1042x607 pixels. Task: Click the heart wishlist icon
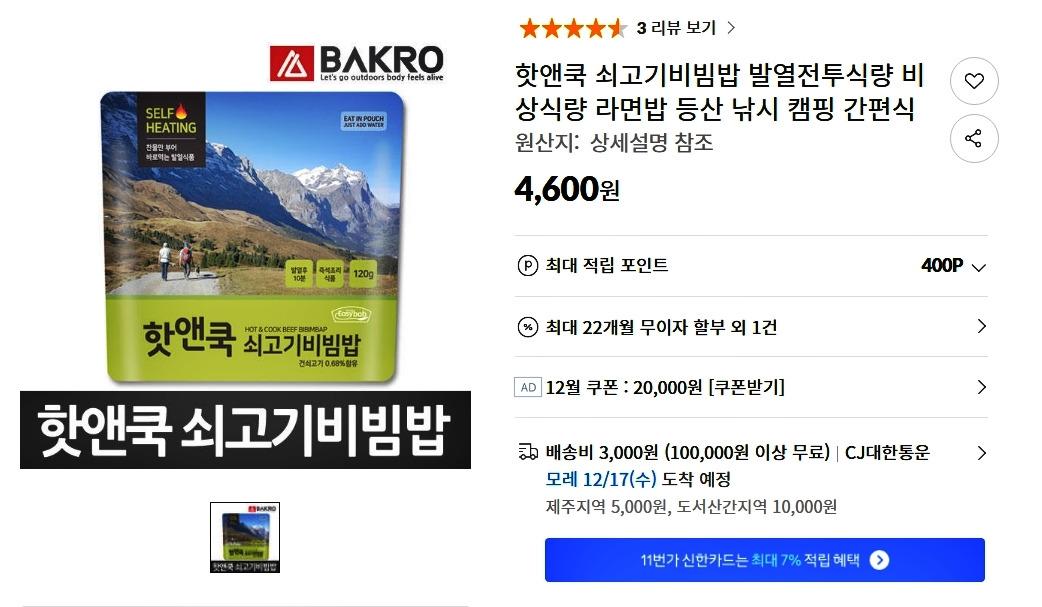[x=974, y=81]
